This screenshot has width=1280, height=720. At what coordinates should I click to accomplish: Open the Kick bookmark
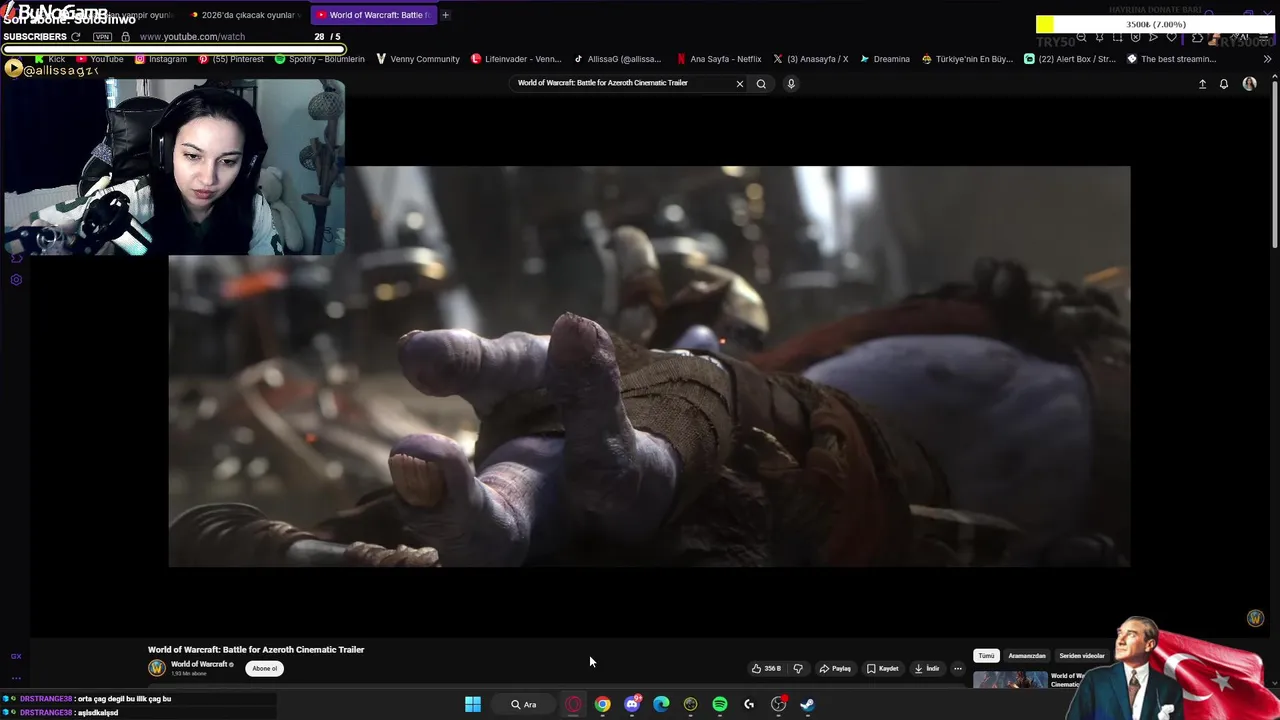pyautogui.click(x=49, y=59)
